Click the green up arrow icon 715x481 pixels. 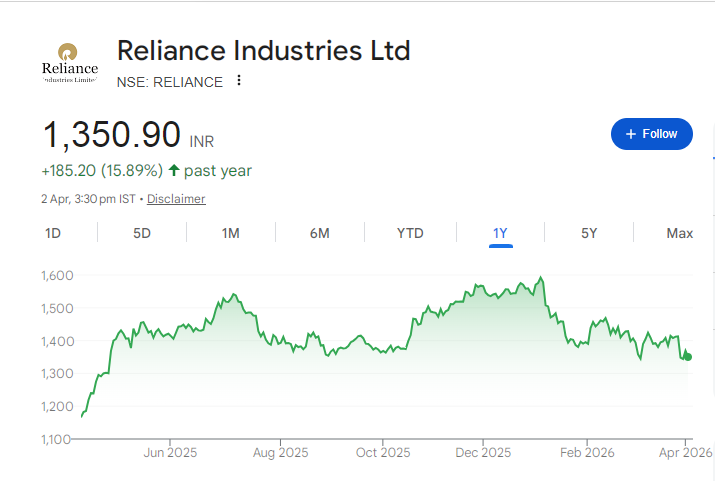(x=174, y=170)
